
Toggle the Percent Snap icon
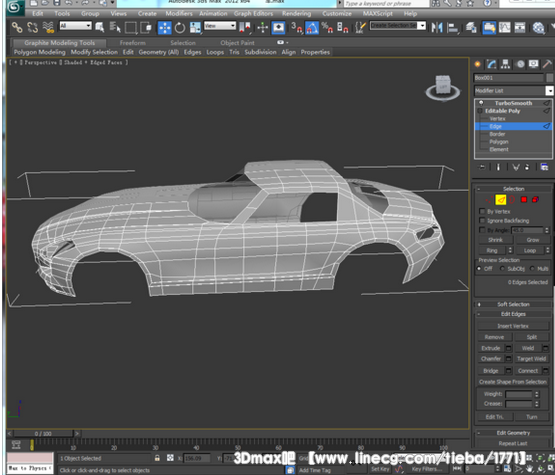pyautogui.click(x=327, y=28)
